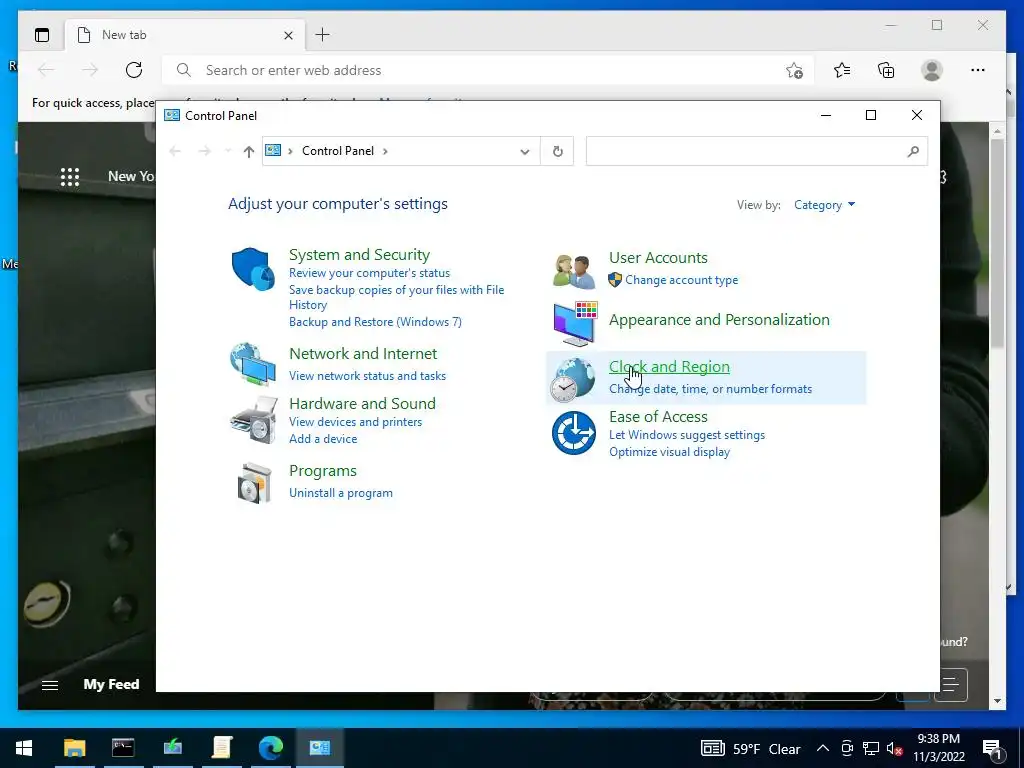Screen dimensions: 1024x768
Task: Click Uninstall a program link
Action: pos(341,493)
